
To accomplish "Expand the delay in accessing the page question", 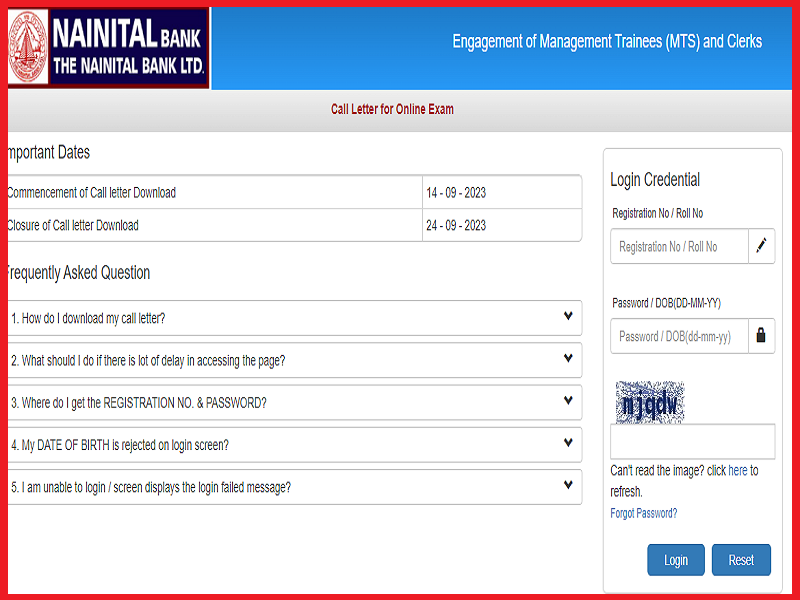I will tap(295, 360).
